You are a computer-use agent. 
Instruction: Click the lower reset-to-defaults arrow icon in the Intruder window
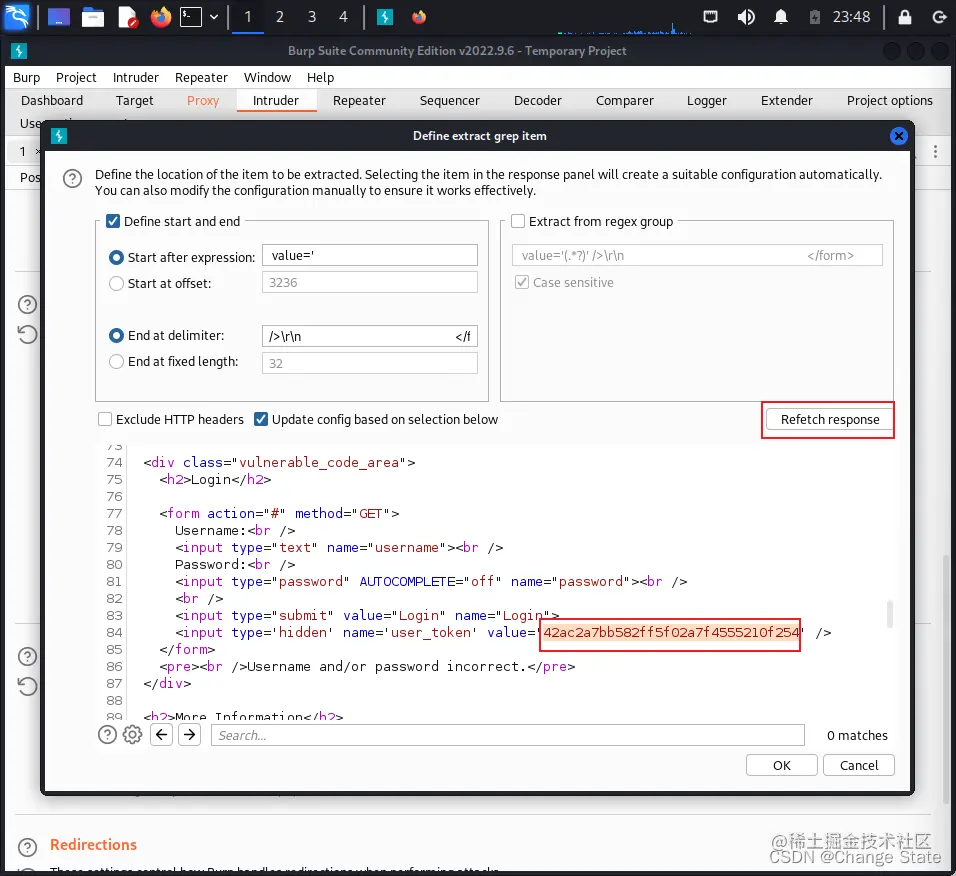coord(27,686)
